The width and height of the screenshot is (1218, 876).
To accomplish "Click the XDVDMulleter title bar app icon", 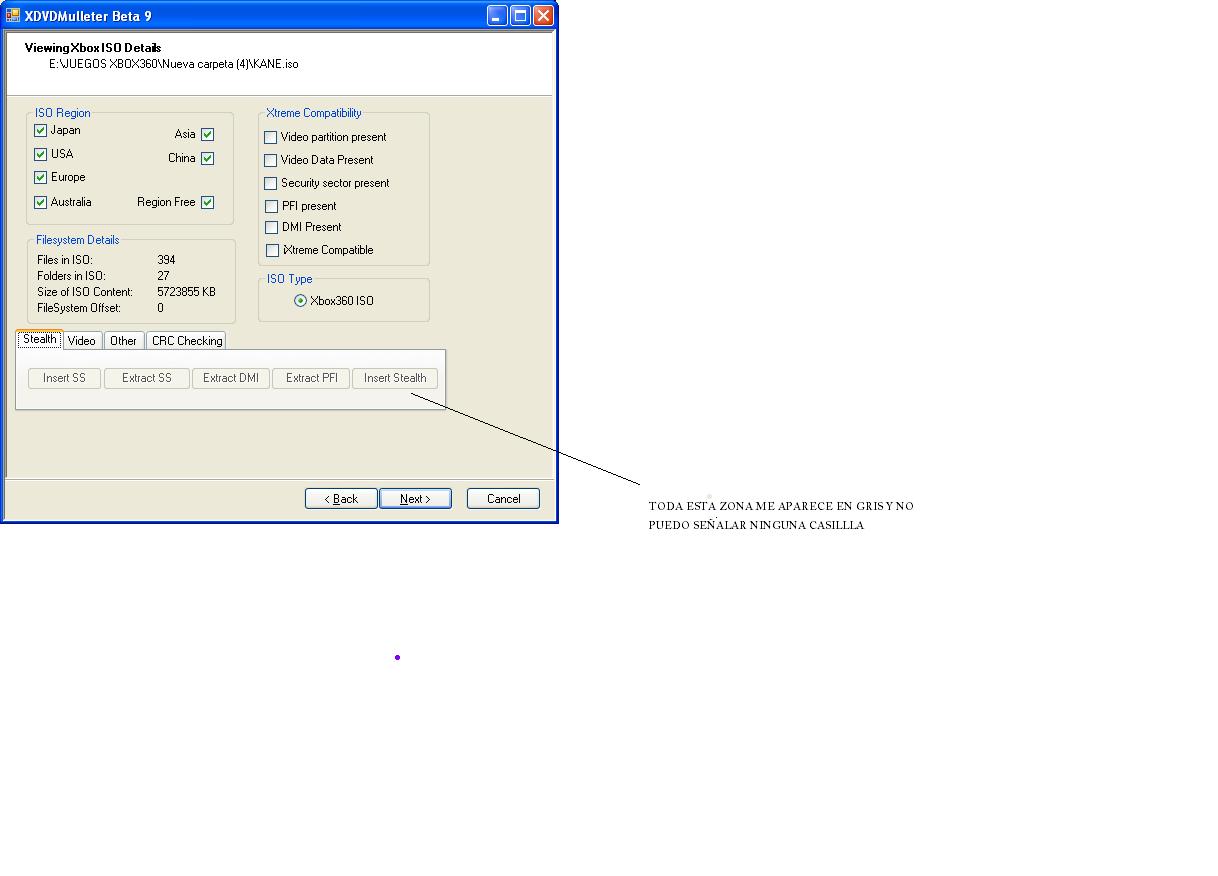I will (x=13, y=16).
